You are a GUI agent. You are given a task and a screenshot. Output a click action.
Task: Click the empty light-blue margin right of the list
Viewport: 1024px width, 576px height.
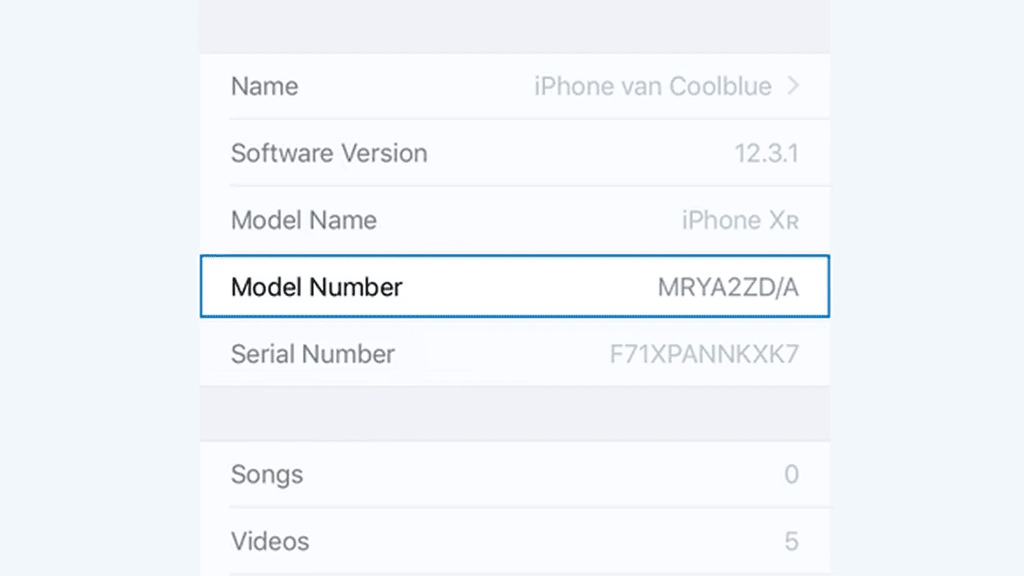[927, 288]
